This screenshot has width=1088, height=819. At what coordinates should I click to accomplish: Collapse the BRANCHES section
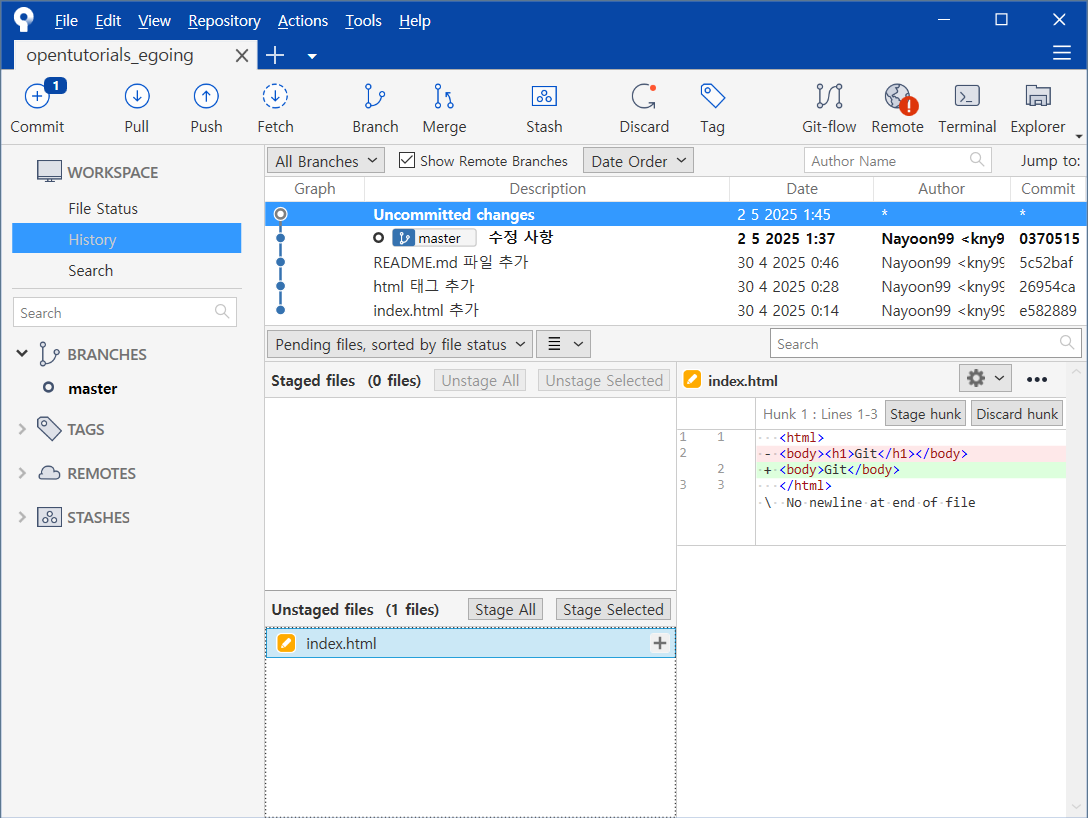(22, 354)
